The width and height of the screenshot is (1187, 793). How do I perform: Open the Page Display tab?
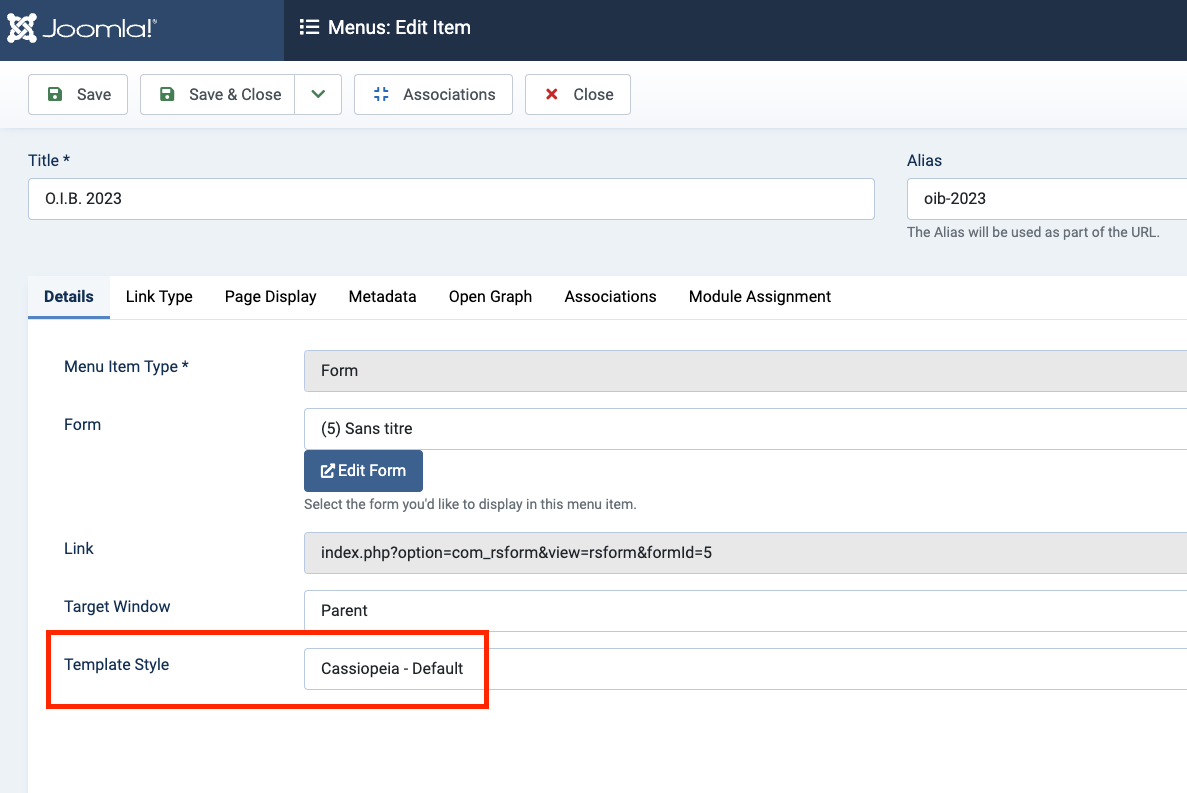270,296
